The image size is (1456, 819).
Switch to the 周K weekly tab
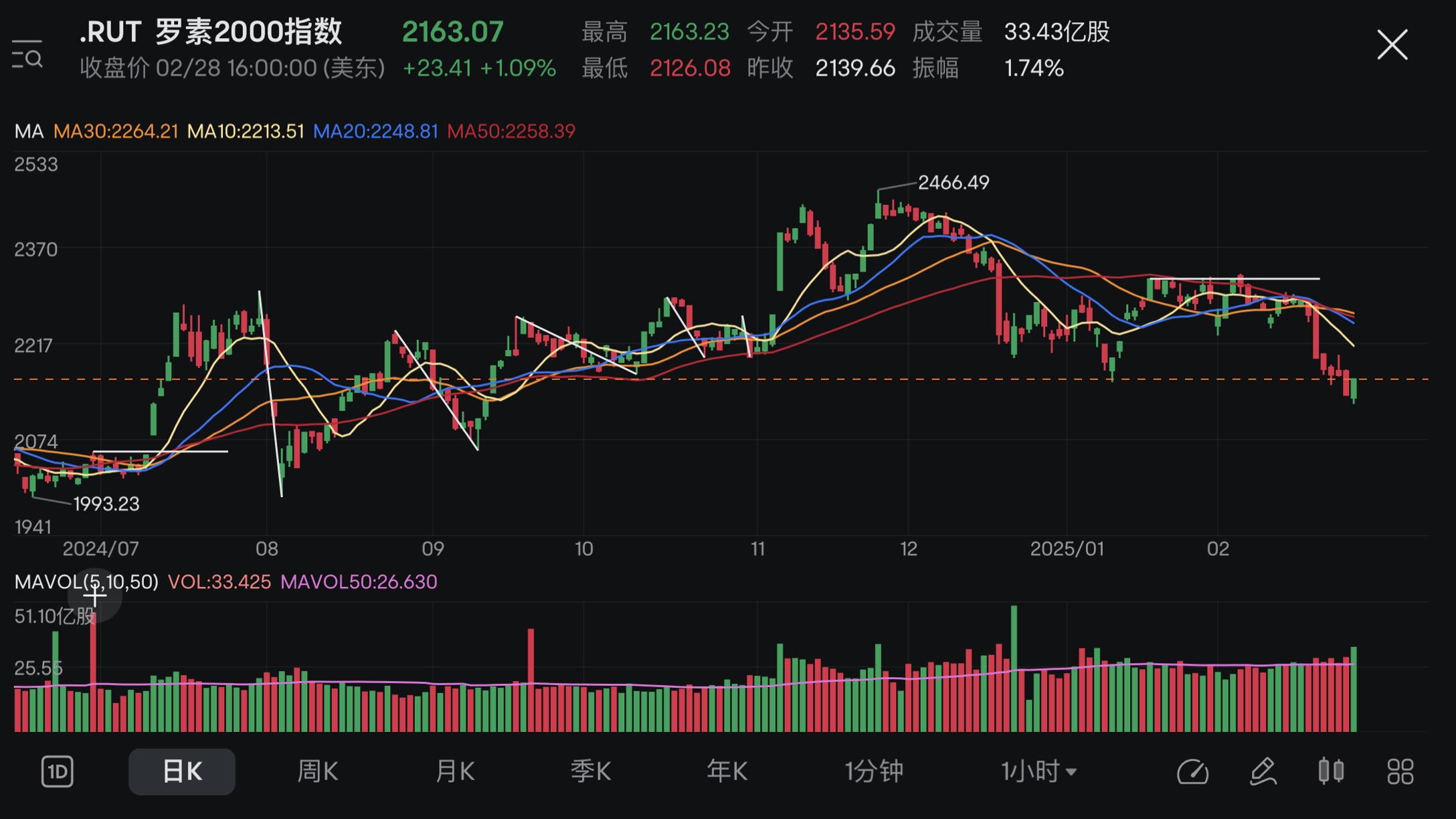tap(318, 771)
